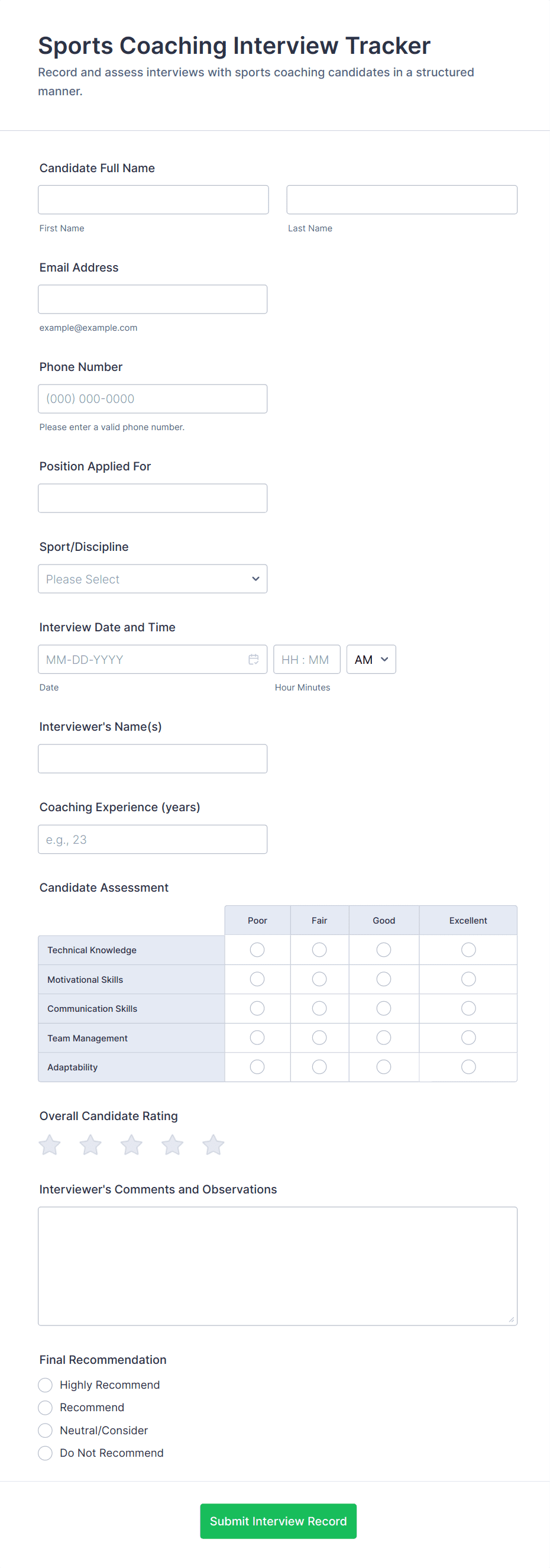Image resolution: width=550 pixels, height=1568 pixels.
Task: Click the Hour Minutes time field
Action: point(306,659)
